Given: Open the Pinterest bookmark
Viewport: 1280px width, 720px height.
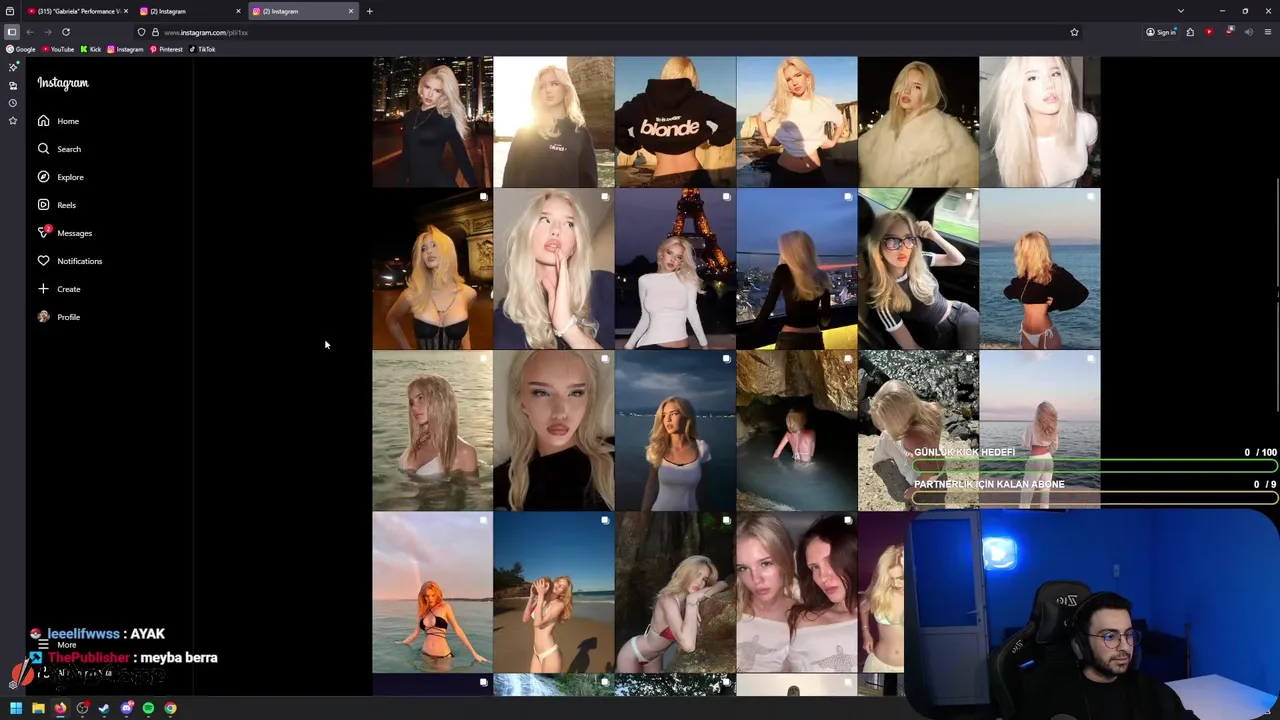Looking at the screenshot, I should [x=166, y=49].
